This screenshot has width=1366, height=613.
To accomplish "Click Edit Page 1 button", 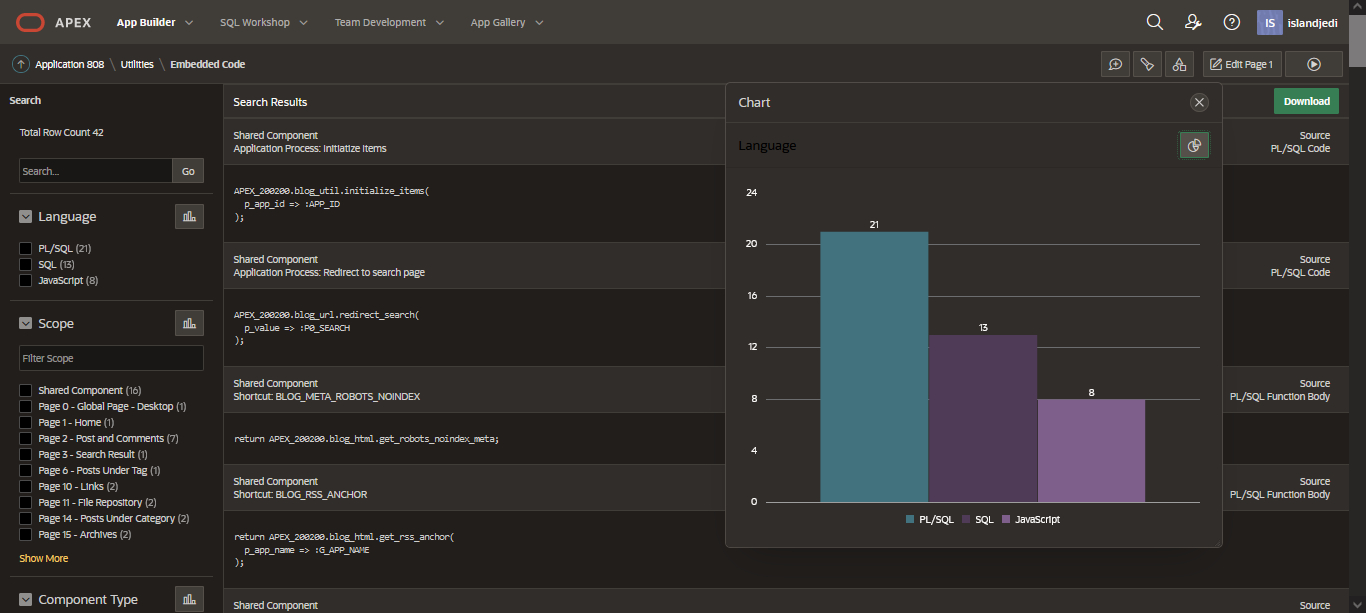I will pos(1241,64).
